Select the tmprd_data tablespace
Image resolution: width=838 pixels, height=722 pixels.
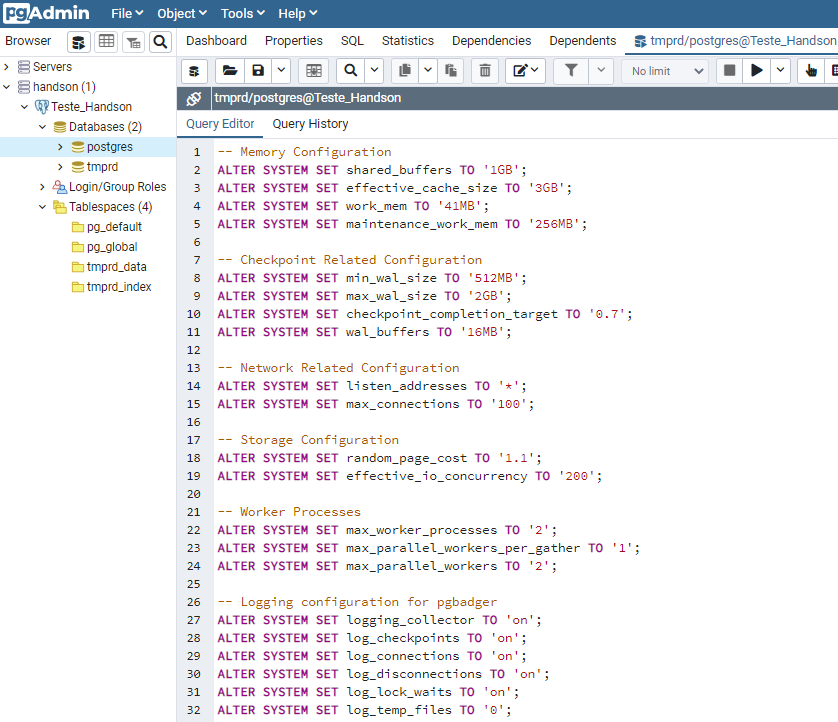tap(117, 267)
